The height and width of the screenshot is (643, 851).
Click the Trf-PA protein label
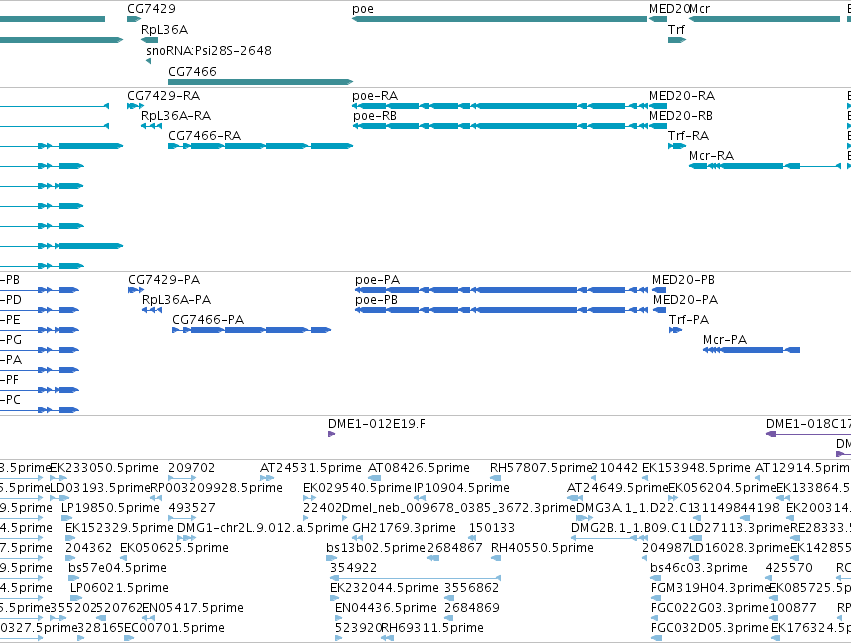[x=689, y=320]
